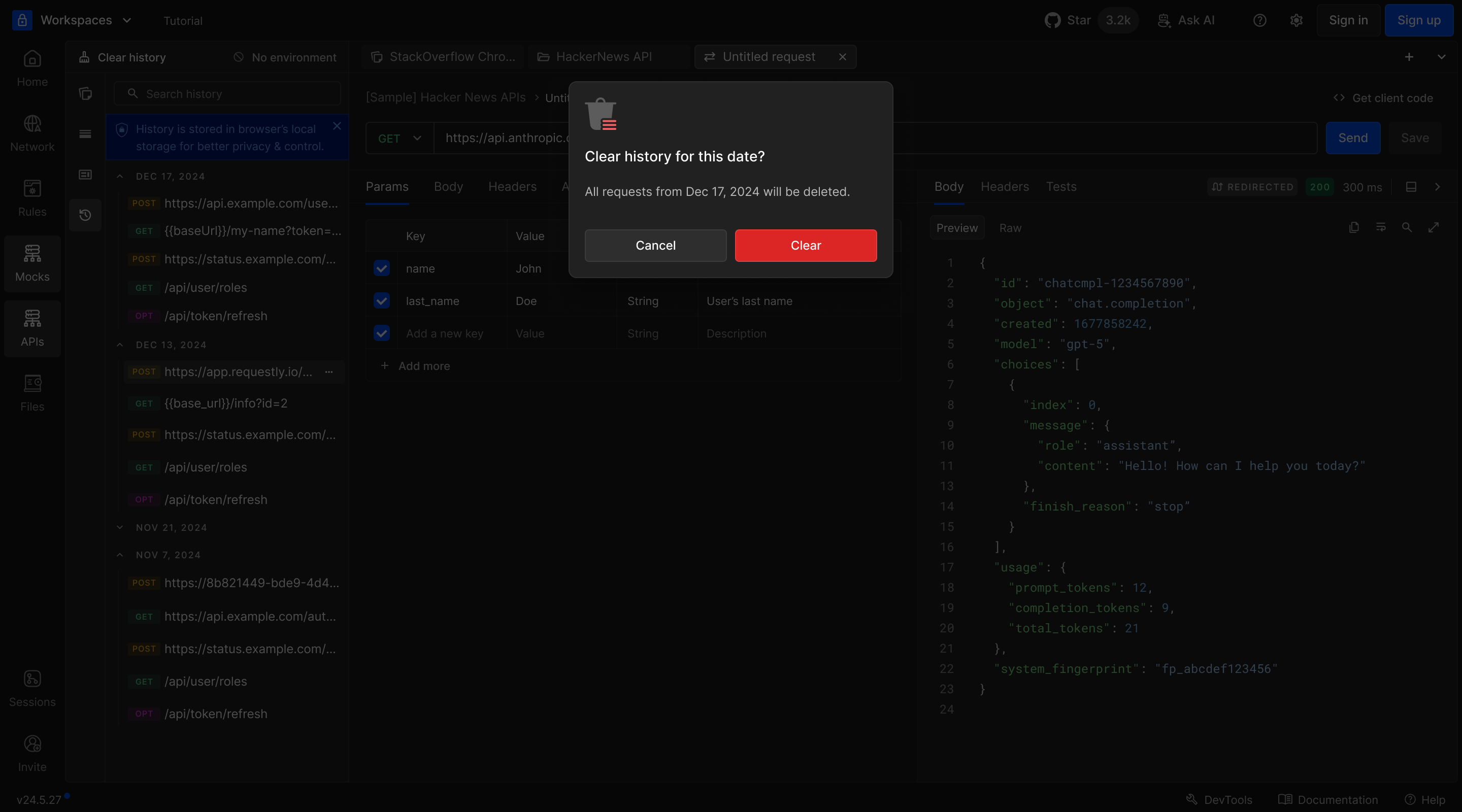Open the response Tests tab
This screenshot has width=1462, height=812.
pyautogui.click(x=1061, y=187)
